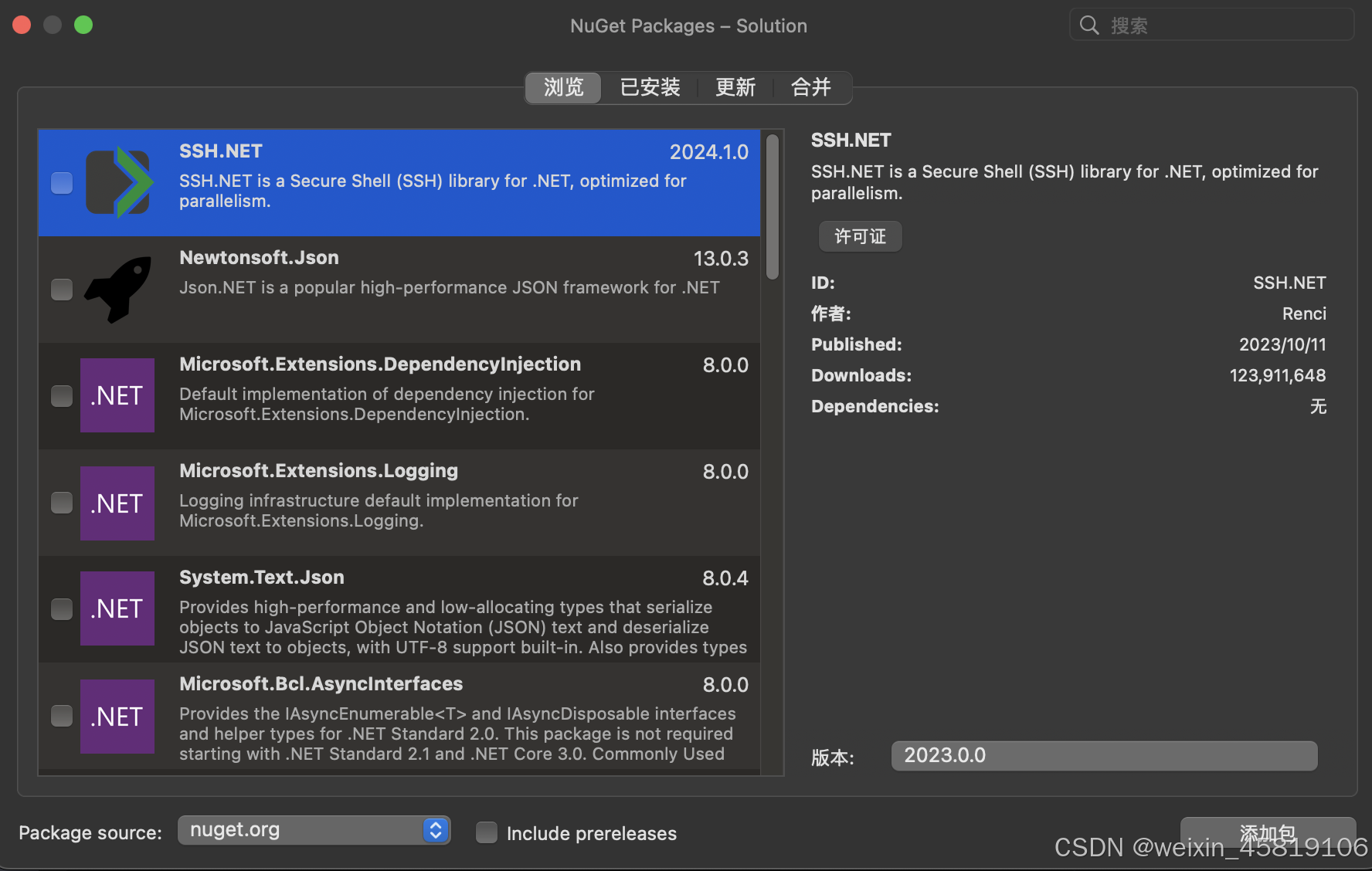The image size is (1372, 871).
Task: Click the author value Renci
Action: (1304, 313)
